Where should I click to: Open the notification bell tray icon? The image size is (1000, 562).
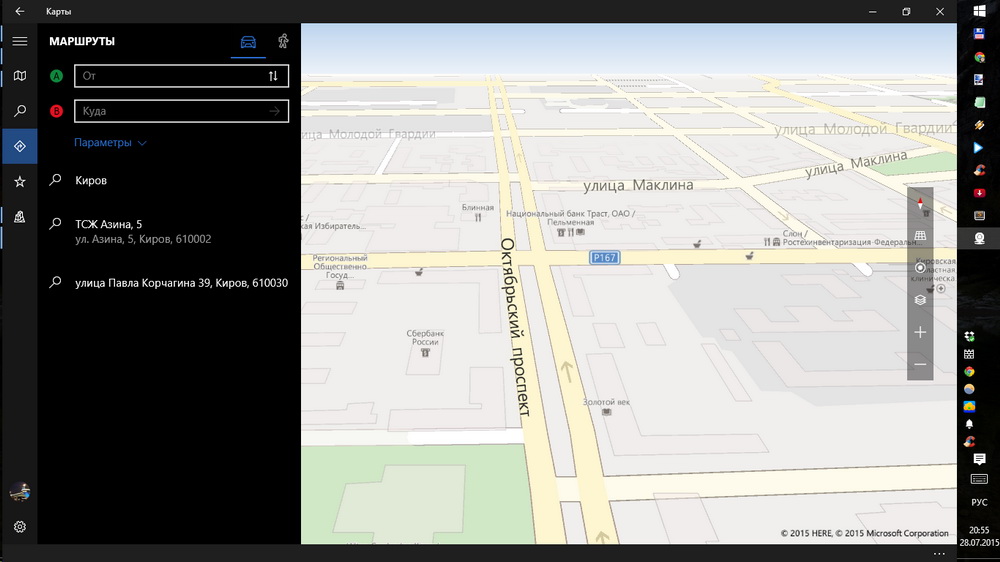coord(969,424)
